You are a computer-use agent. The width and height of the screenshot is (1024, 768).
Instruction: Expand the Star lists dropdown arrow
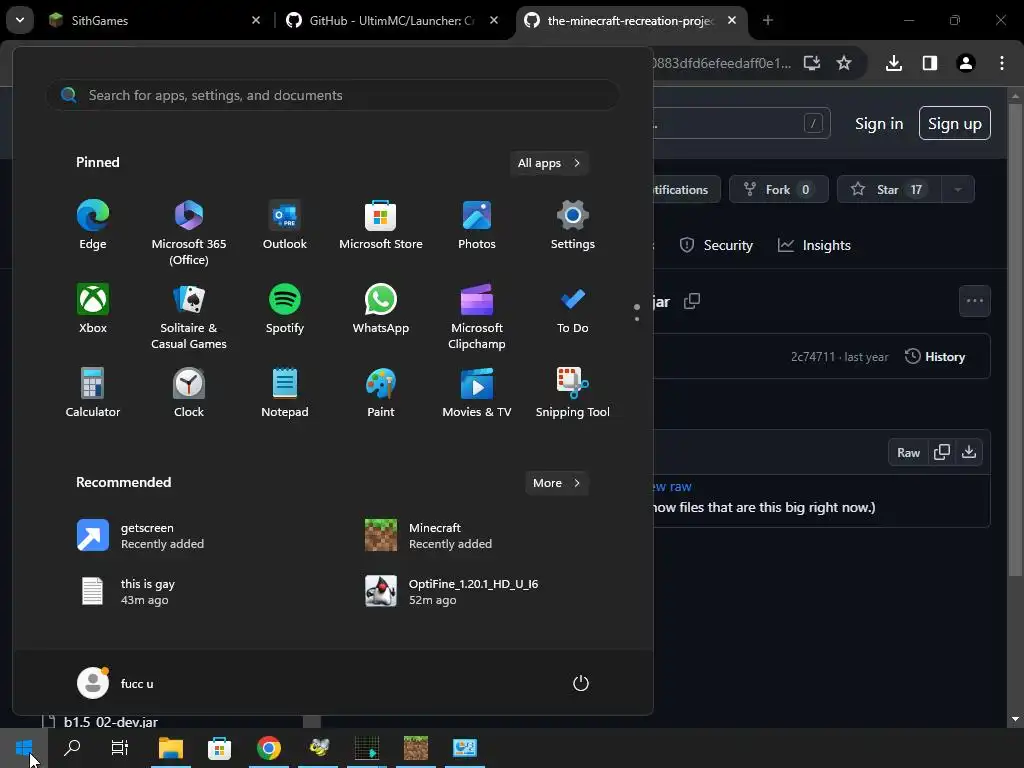point(958,189)
